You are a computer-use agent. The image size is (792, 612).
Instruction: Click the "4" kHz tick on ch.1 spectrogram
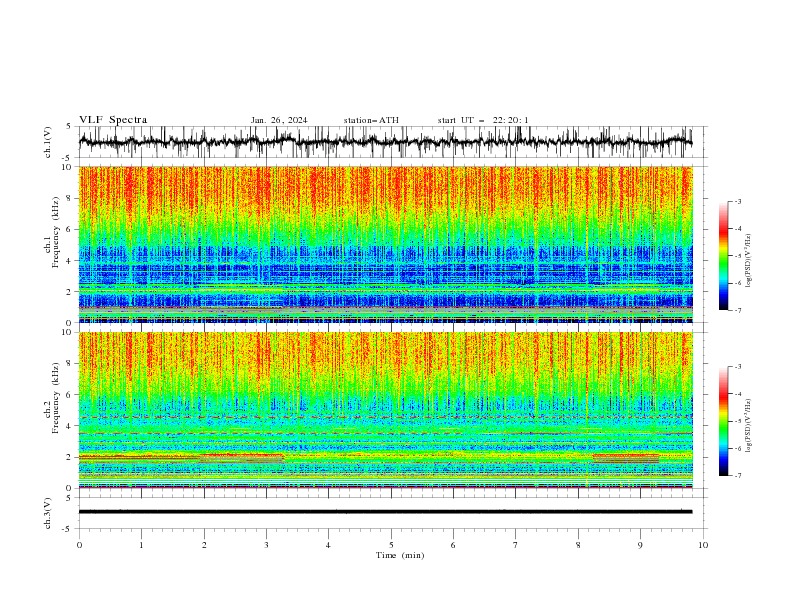click(70, 261)
